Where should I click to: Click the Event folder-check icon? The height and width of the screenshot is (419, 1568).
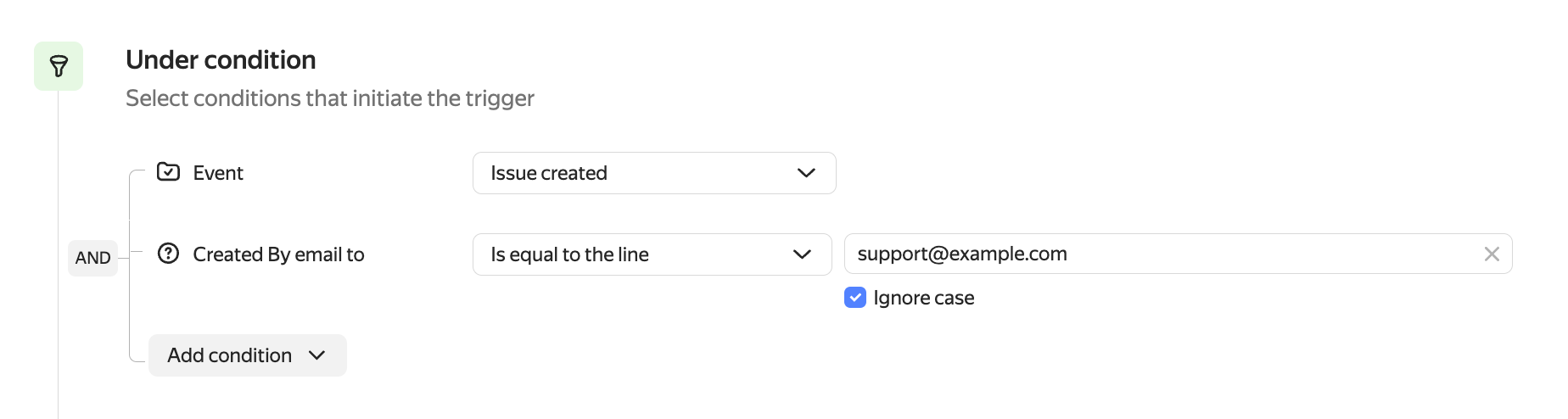(x=168, y=172)
